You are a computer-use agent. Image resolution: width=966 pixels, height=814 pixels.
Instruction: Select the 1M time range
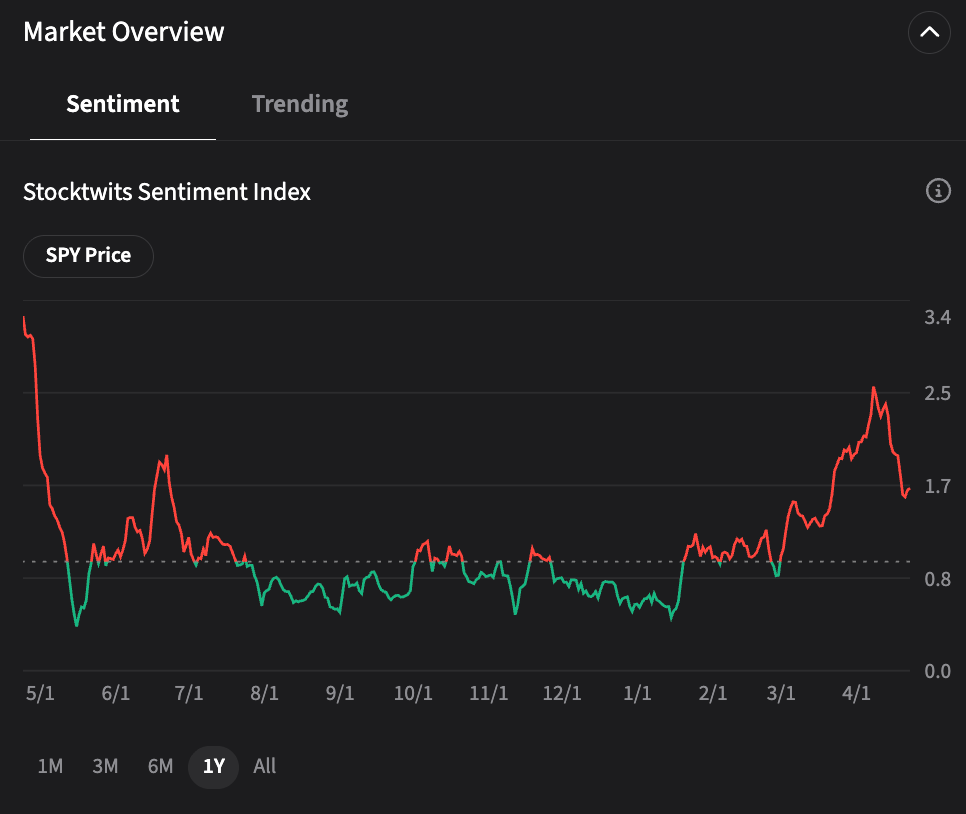[50, 766]
